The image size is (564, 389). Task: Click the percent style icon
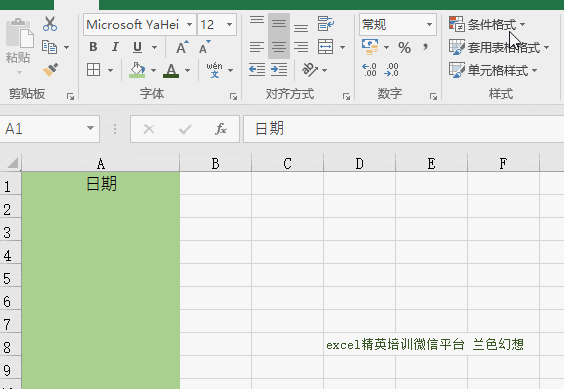pos(404,48)
